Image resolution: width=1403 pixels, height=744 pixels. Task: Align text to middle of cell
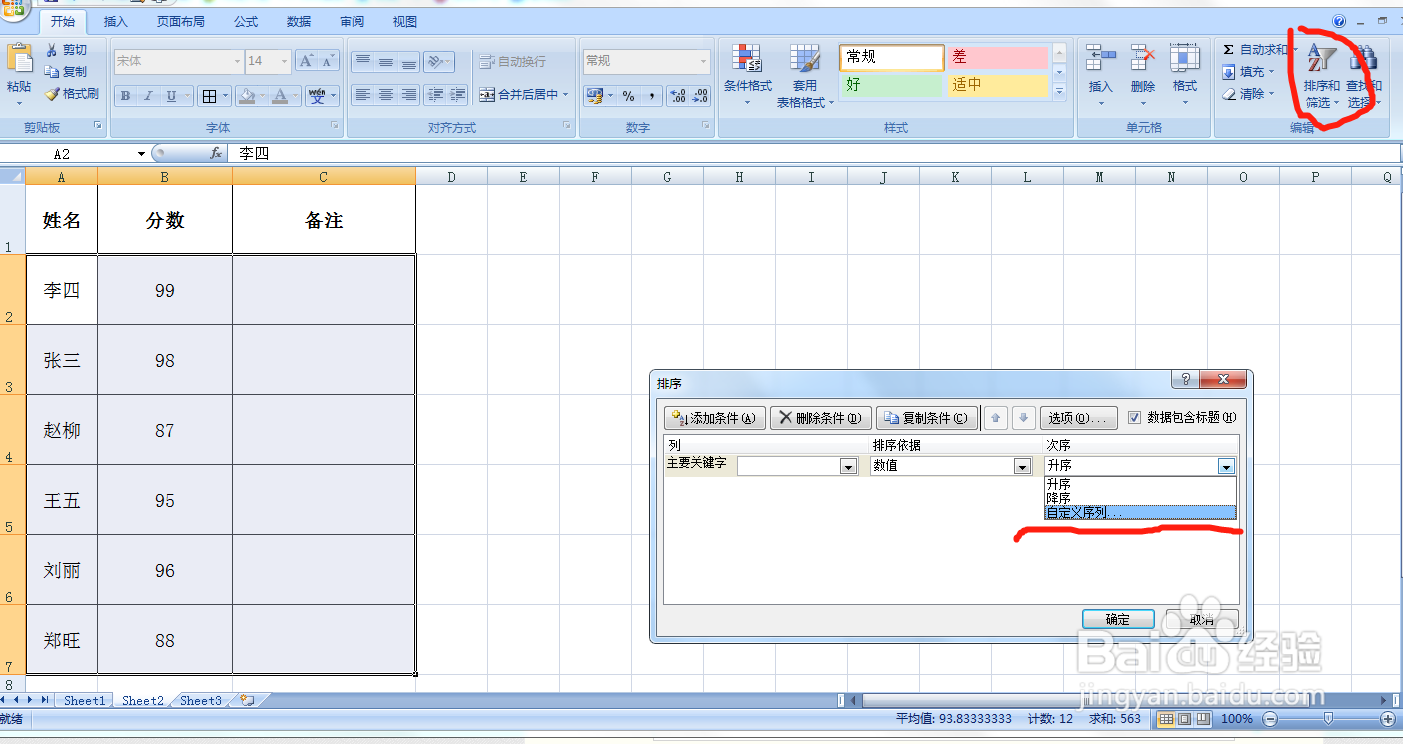pos(386,62)
